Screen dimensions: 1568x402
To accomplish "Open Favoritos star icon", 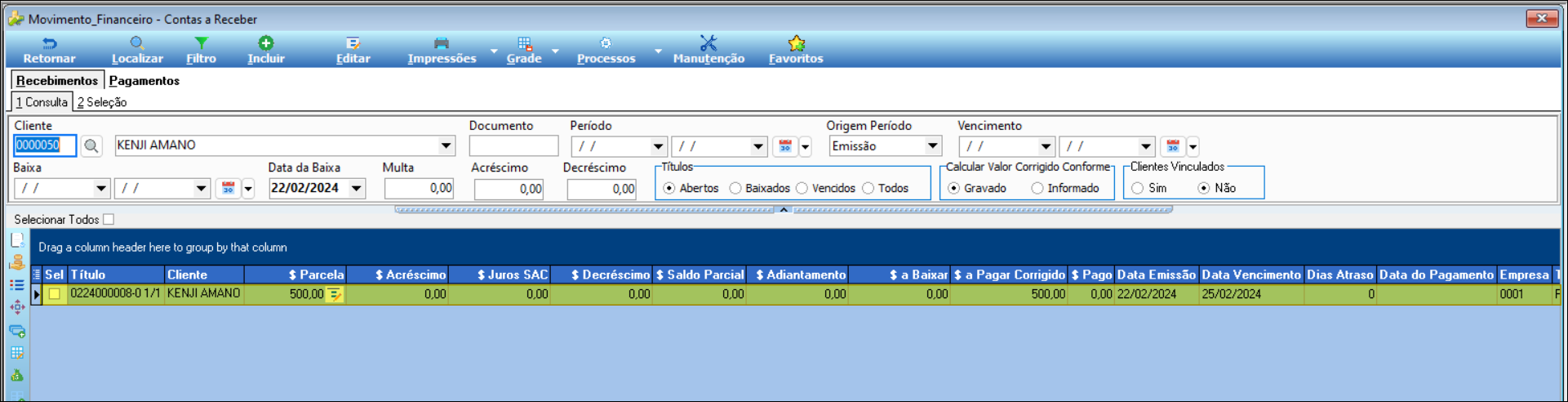I will pos(796,43).
